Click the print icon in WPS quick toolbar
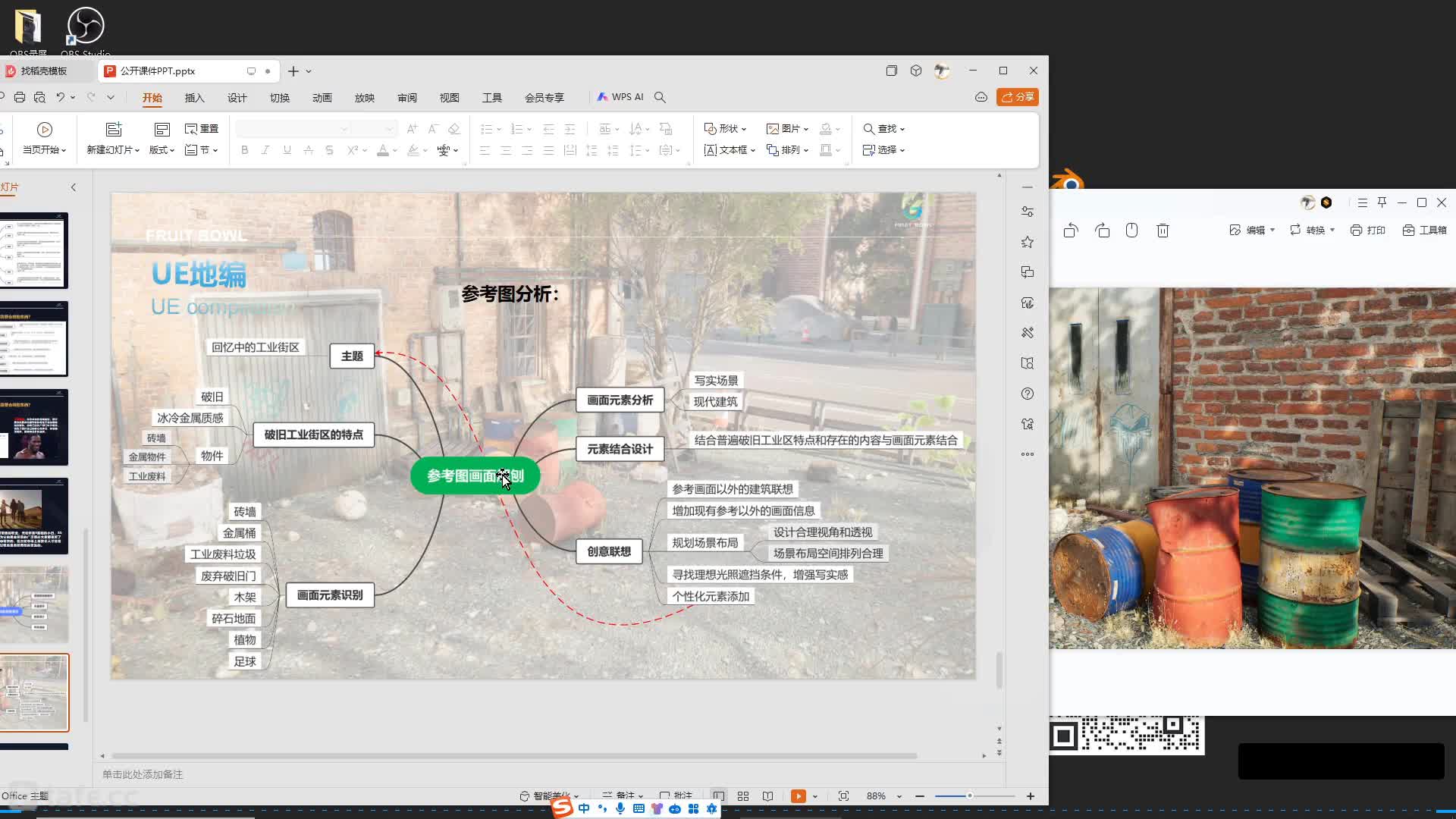 click(x=20, y=97)
